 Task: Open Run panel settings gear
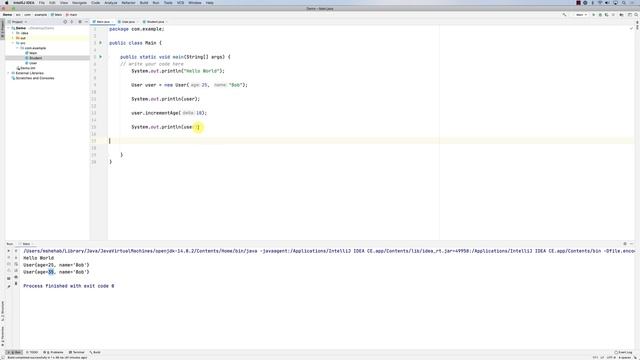(625, 244)
